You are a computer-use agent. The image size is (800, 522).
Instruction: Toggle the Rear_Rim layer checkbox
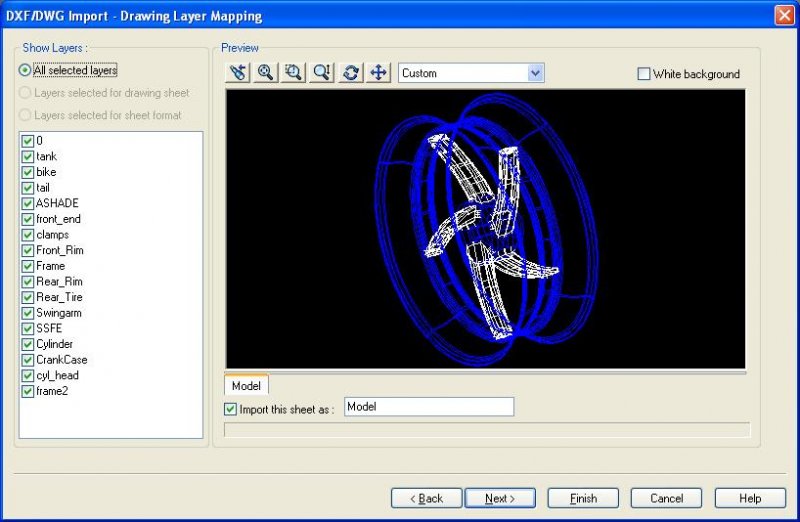click(x=28, y=282)
